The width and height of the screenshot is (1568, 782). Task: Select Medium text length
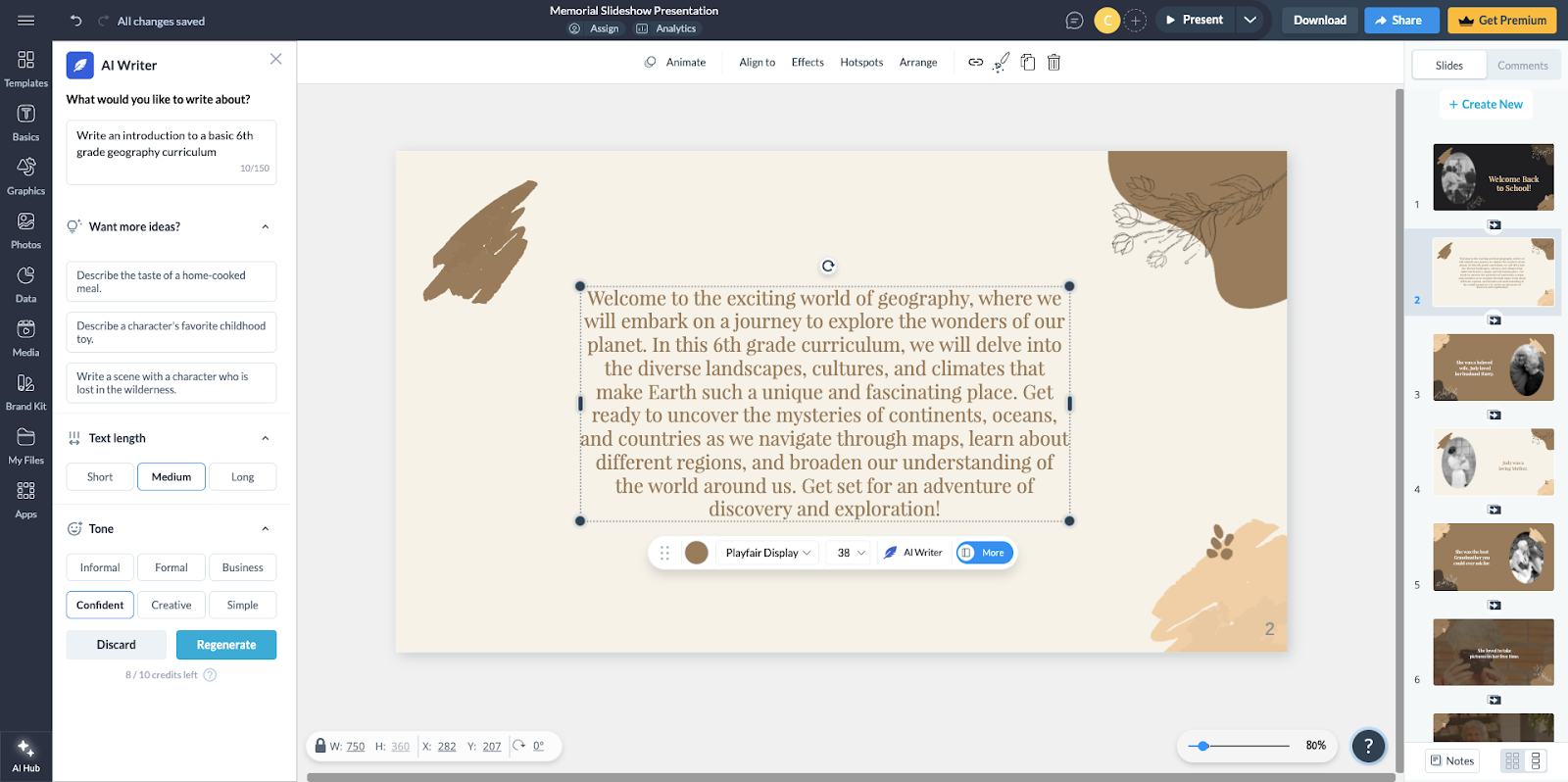(x=171, y=477)
